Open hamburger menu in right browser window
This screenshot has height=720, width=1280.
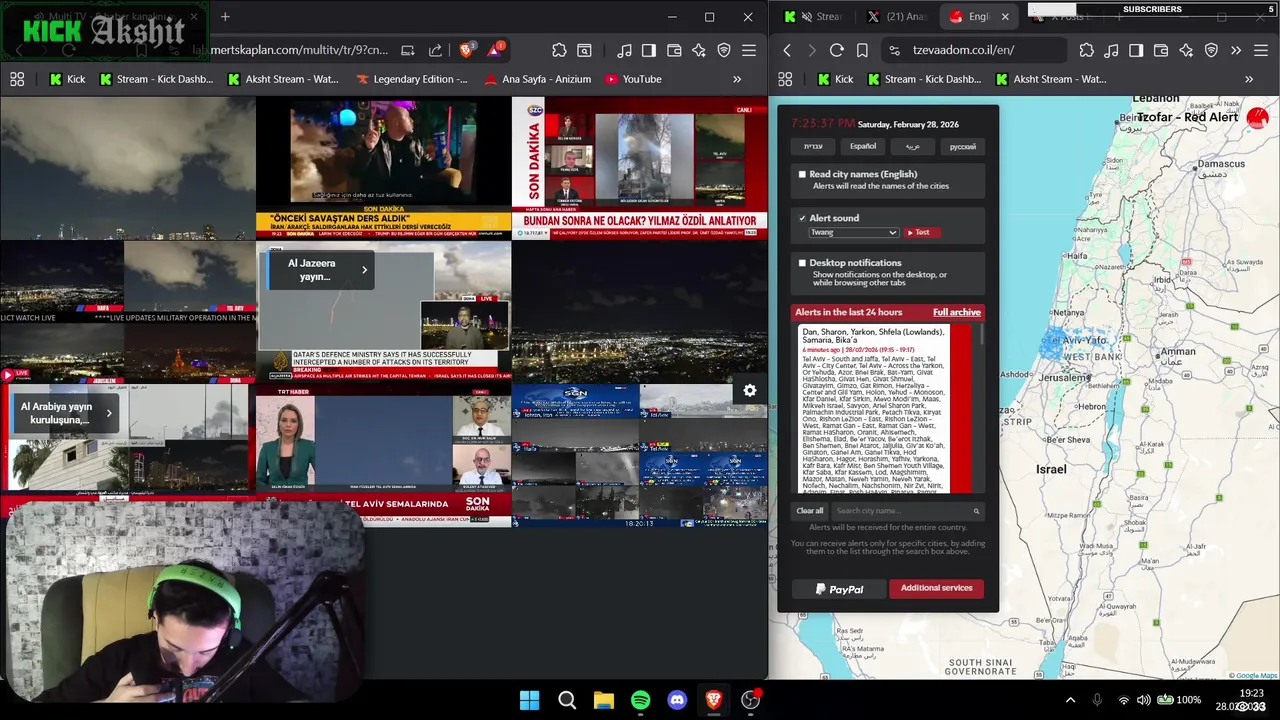click(1261, 50)
